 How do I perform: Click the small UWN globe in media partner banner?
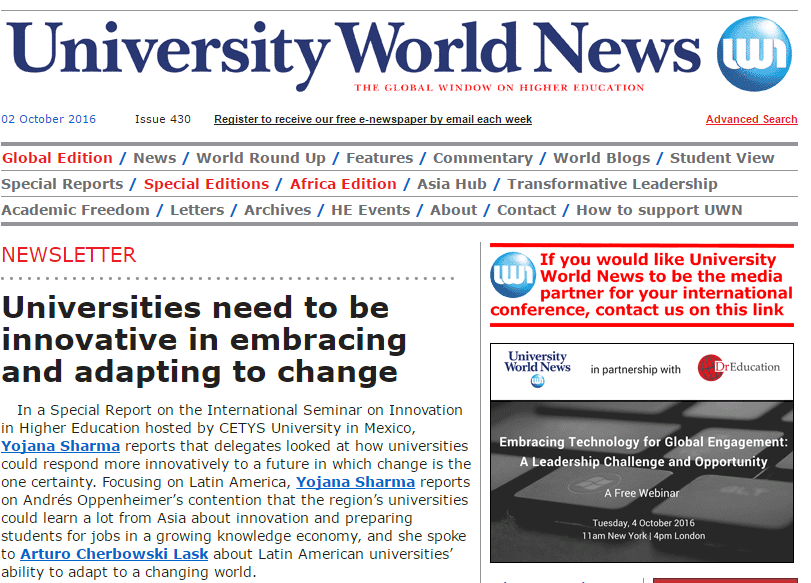(513, 275)
